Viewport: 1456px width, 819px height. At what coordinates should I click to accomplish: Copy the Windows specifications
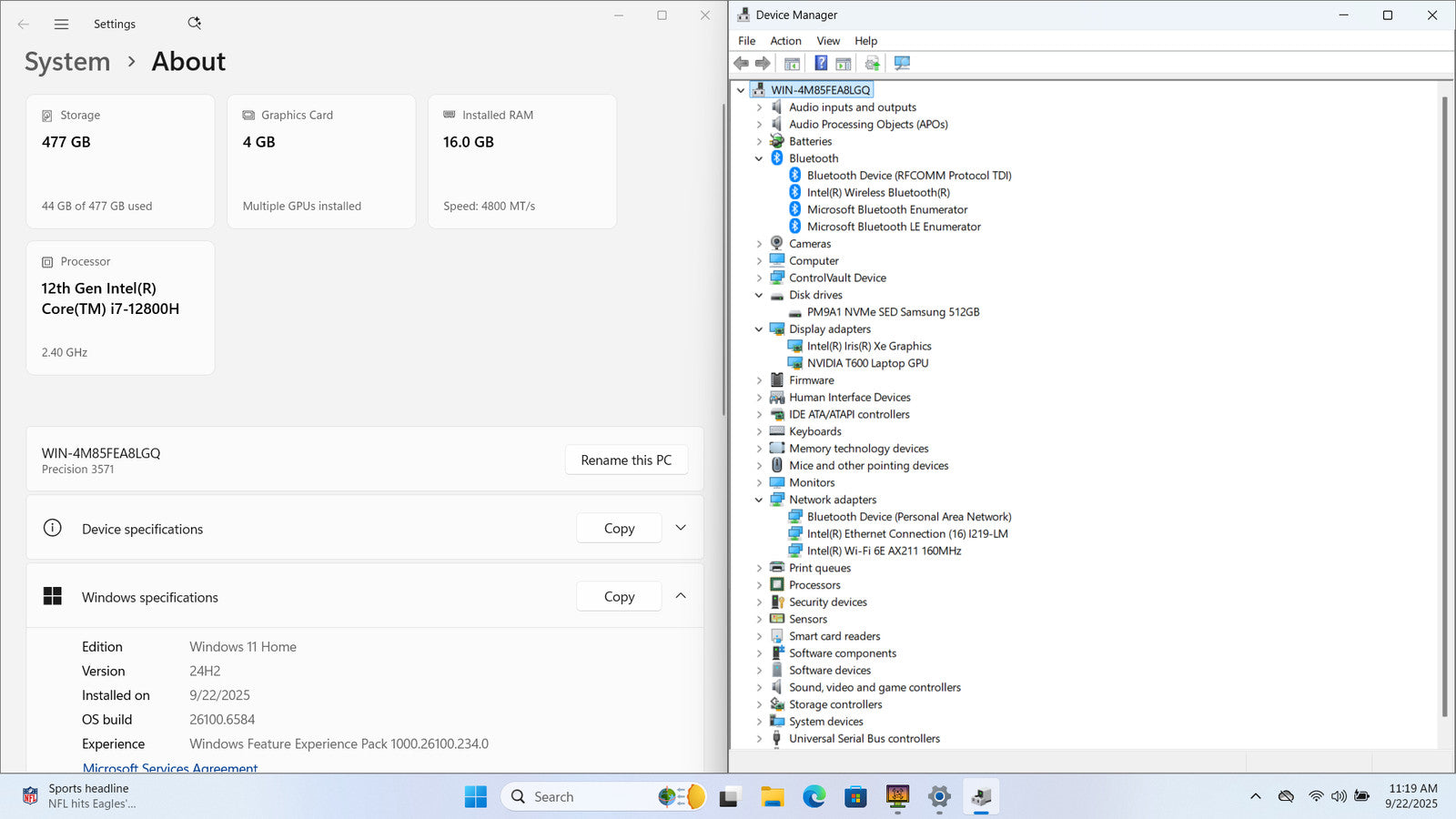pos(619,597)
